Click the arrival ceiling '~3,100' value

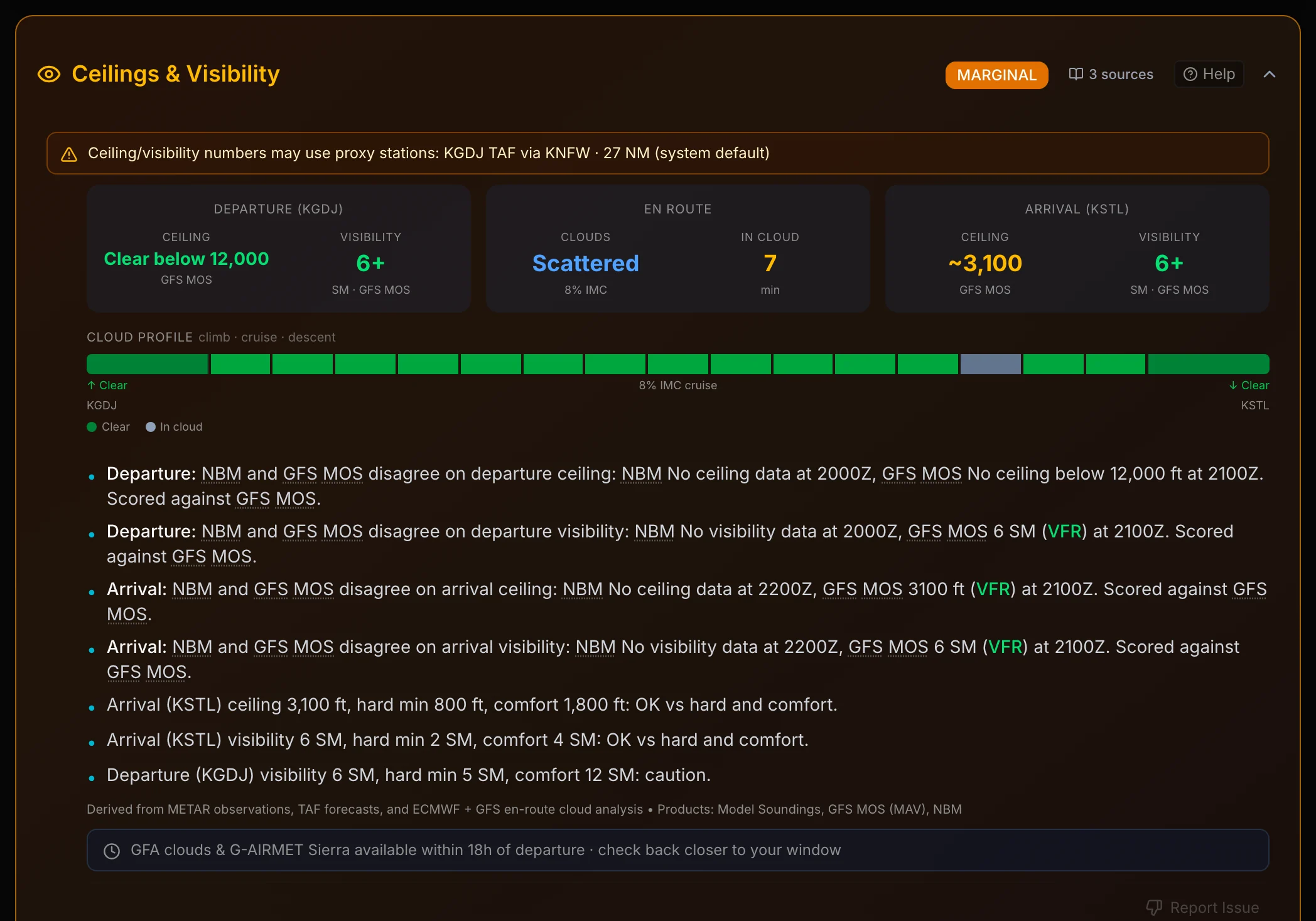pos(984,263)
